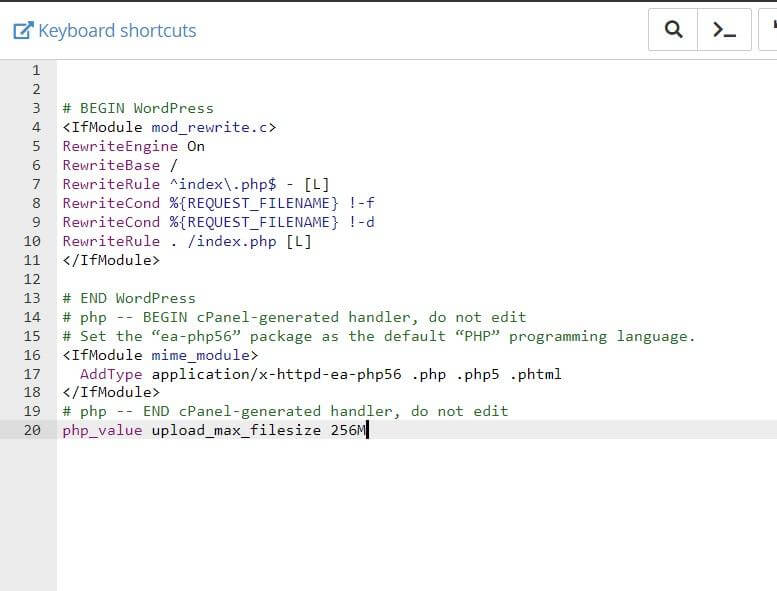Click the 'BEGIN cPanel-generated handler' comment

coord(294,317)
